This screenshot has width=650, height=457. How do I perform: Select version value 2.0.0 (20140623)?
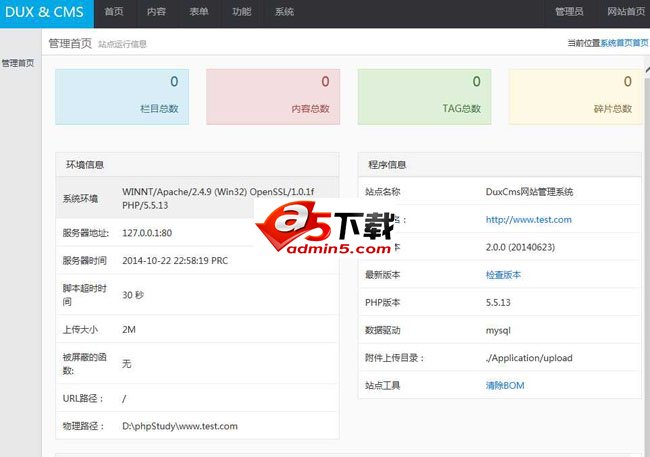point(520,248)
